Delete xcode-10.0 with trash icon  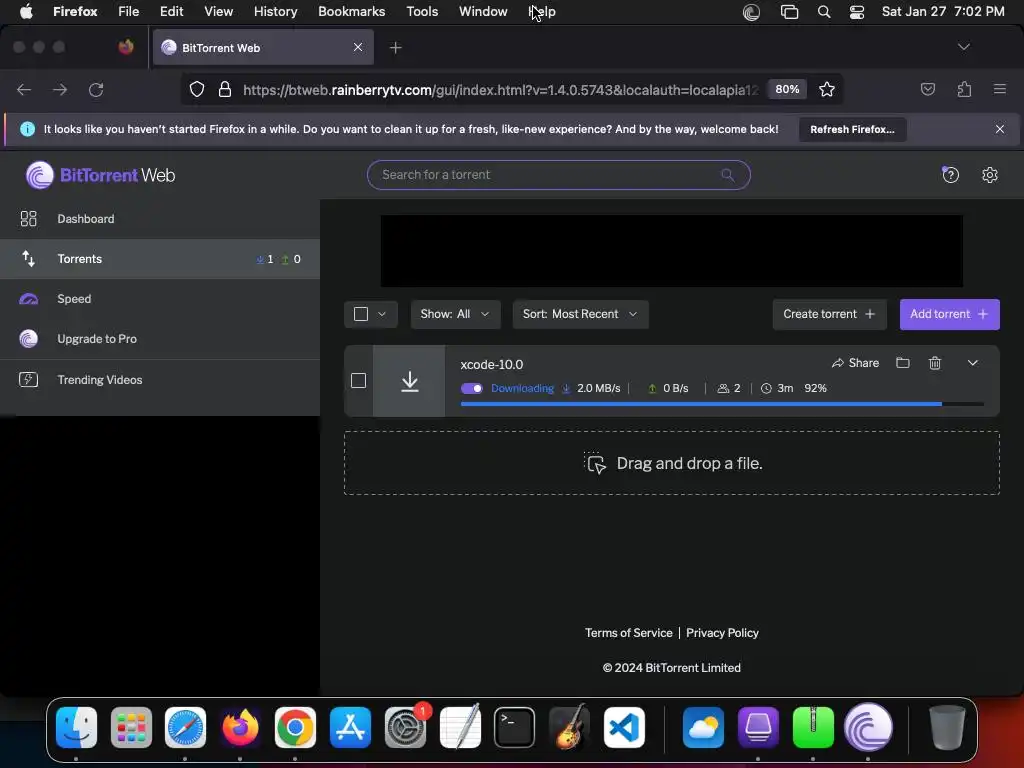pos(935,362)
